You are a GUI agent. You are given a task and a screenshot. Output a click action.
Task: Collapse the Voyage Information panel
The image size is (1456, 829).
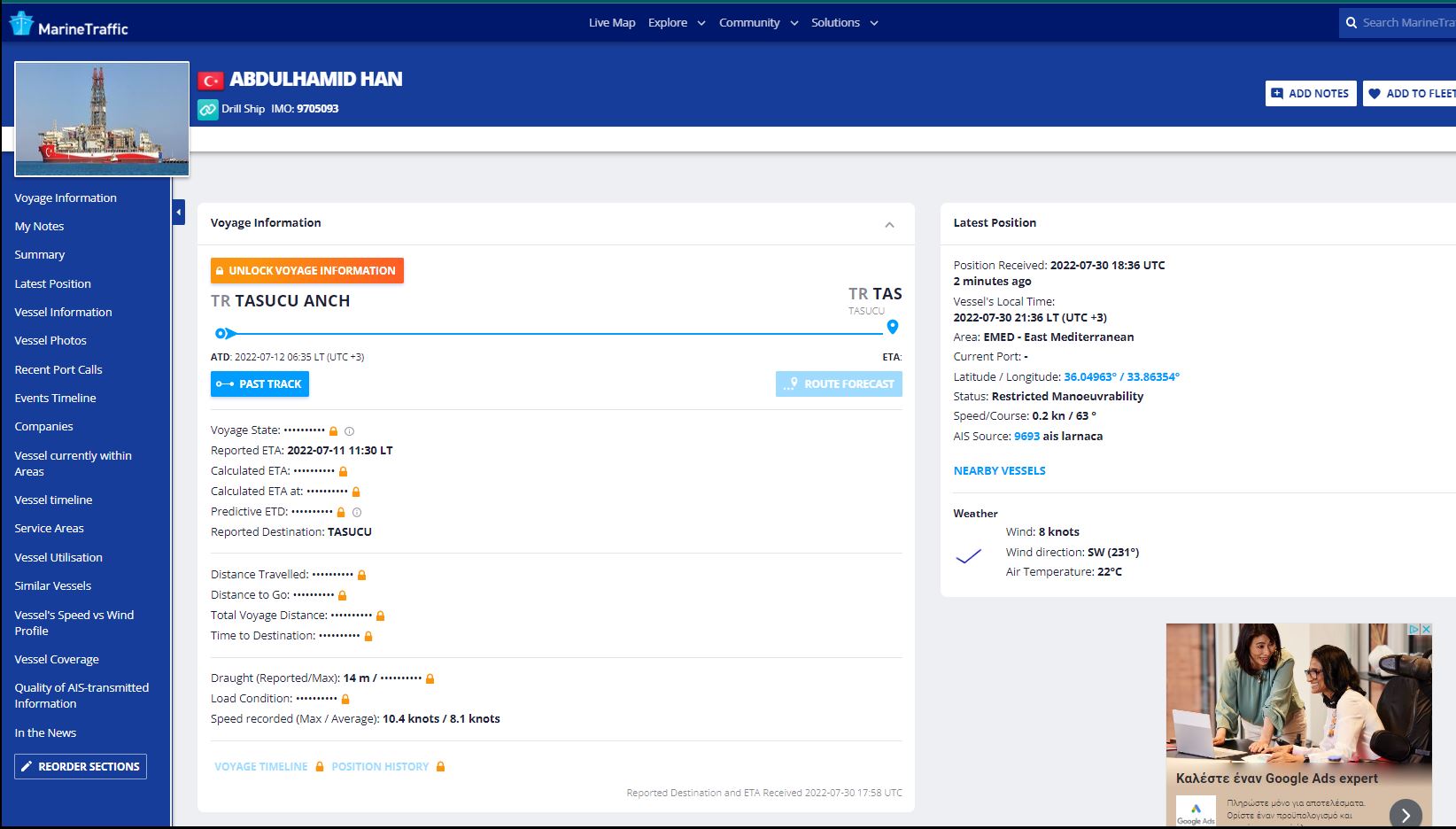pyautogui.click(x=889, y=225)
